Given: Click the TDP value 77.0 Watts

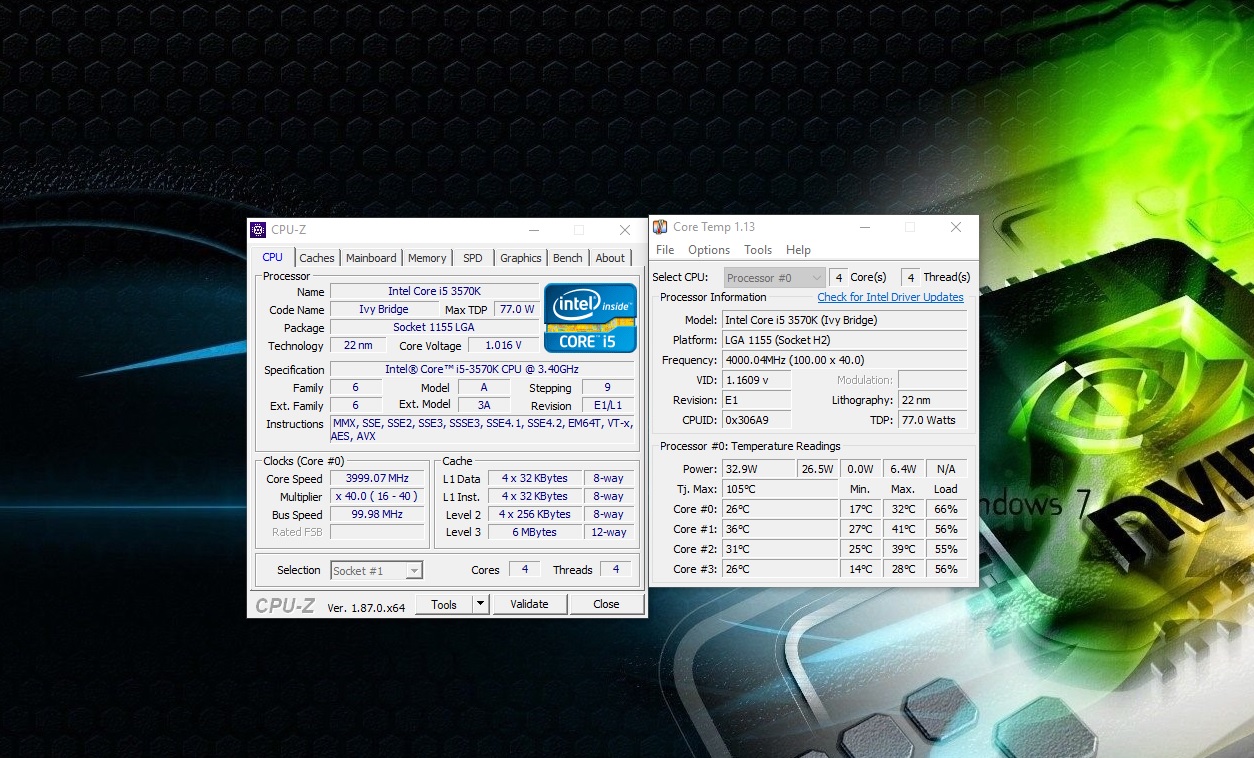Looking at the screenshot, I should click(933, 420).
